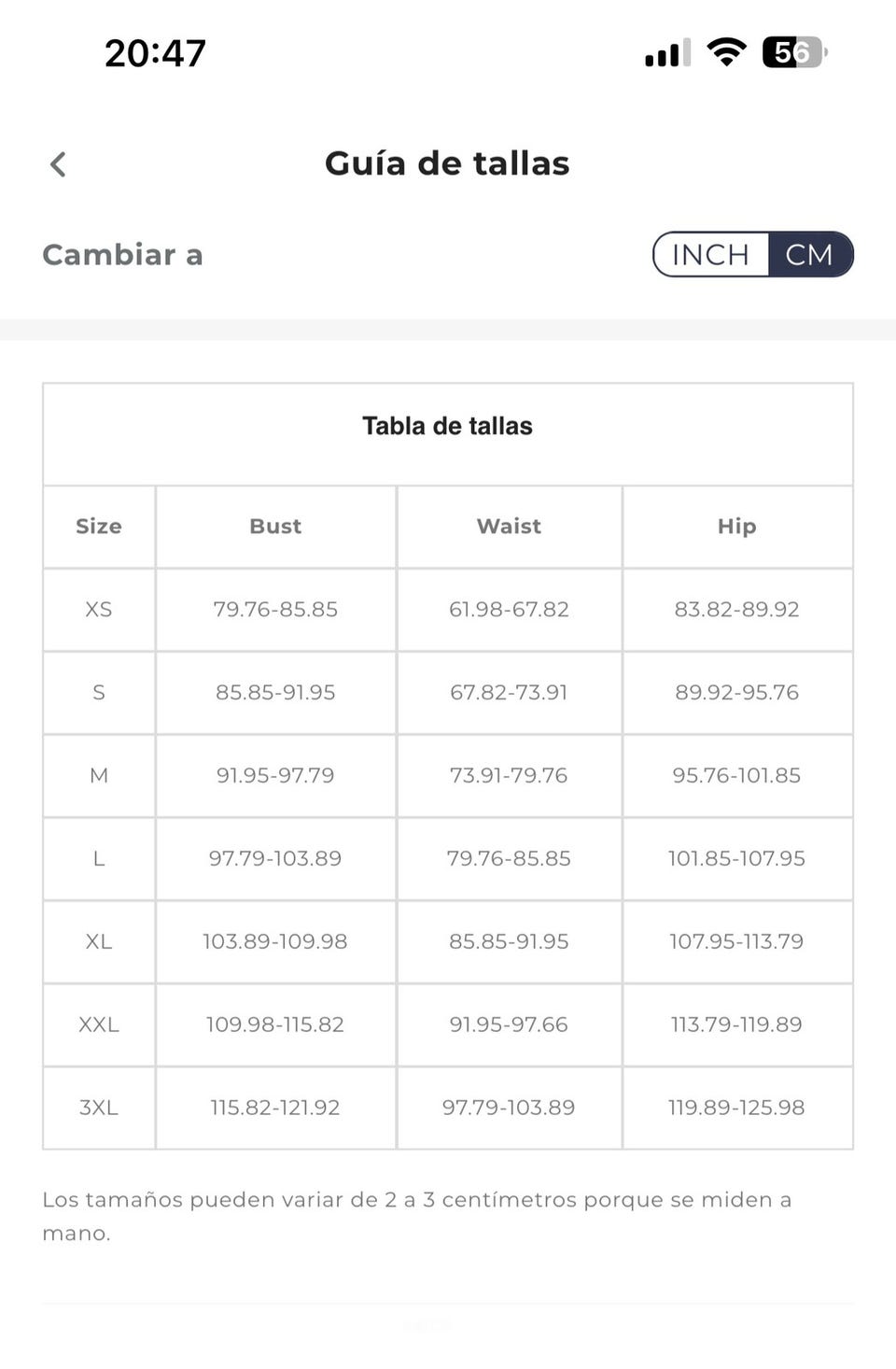This screenshot has height=1369, width=896.
Task: Select the XS size row label
Action: (99, 610)
